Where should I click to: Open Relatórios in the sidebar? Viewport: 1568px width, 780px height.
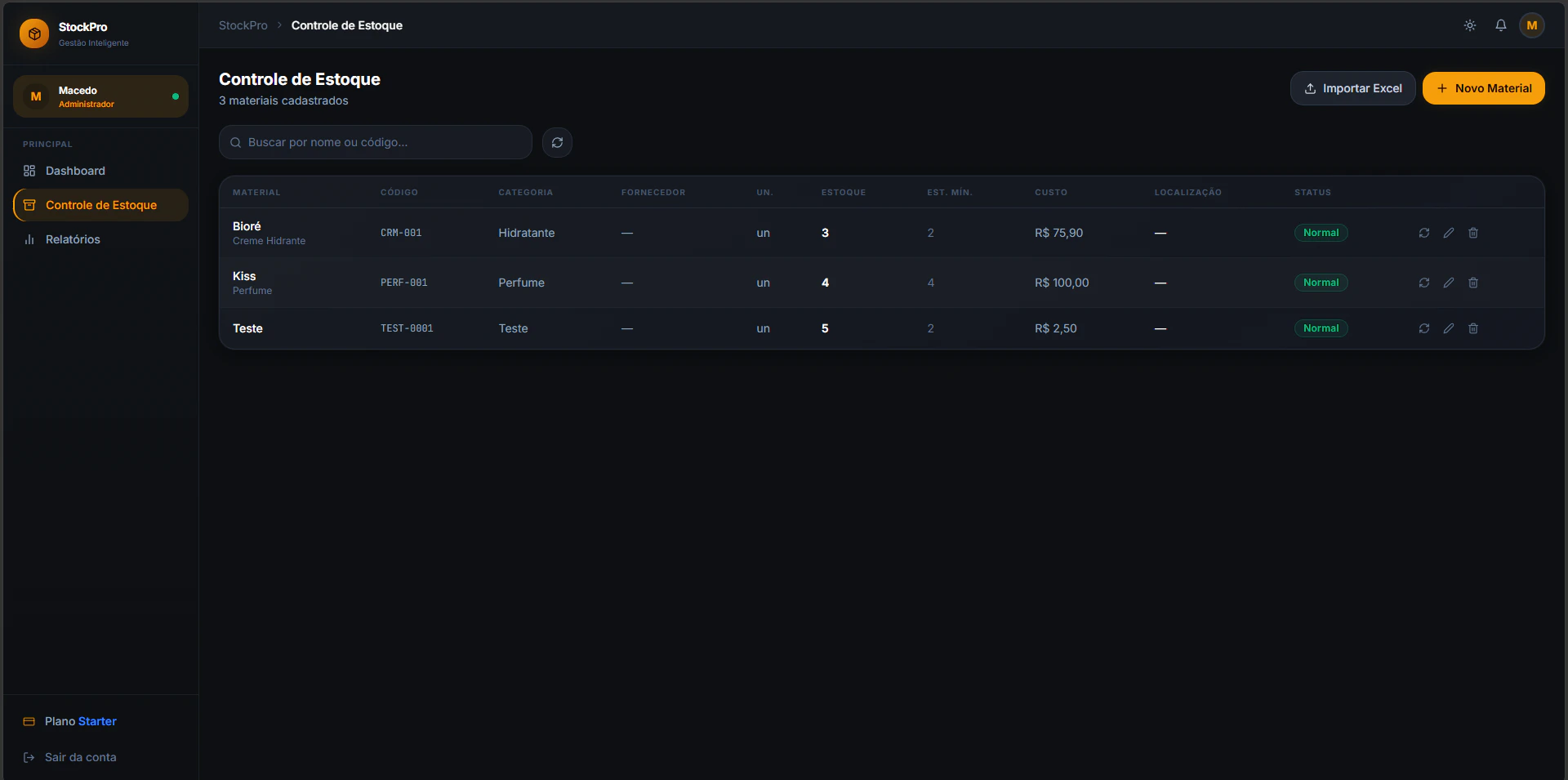pos(100,239)
